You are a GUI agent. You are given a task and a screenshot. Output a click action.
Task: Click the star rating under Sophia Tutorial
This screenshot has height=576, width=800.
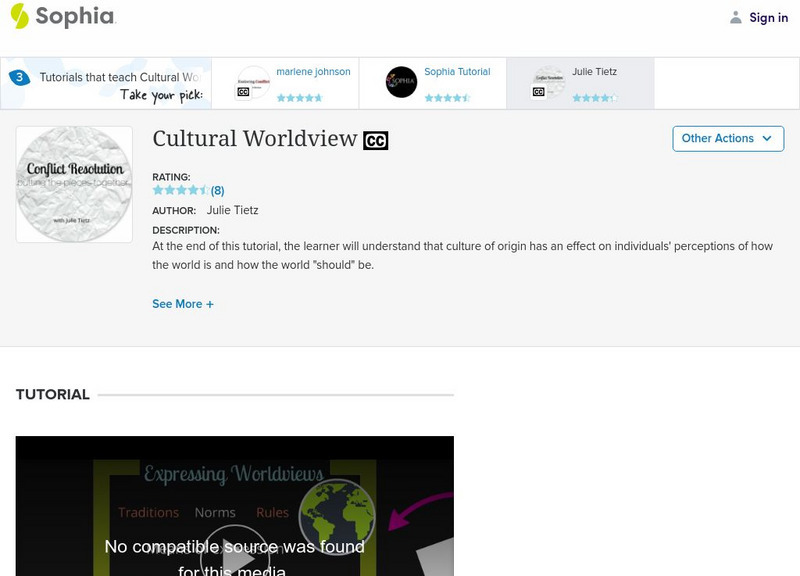click(448, 97)
